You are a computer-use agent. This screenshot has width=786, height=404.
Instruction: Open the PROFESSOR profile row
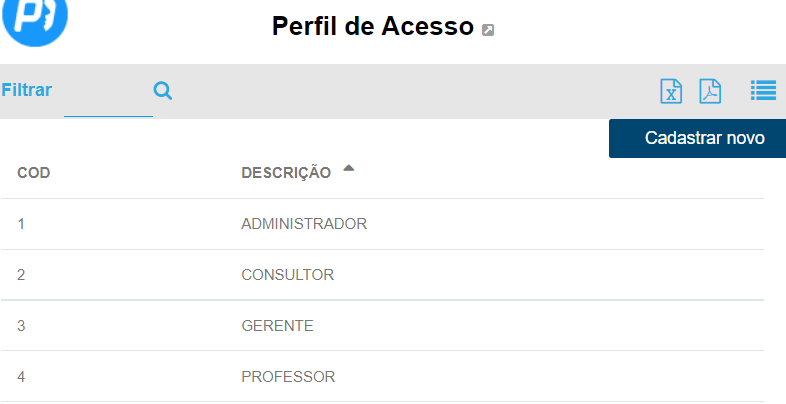click(x=288, y=377)
